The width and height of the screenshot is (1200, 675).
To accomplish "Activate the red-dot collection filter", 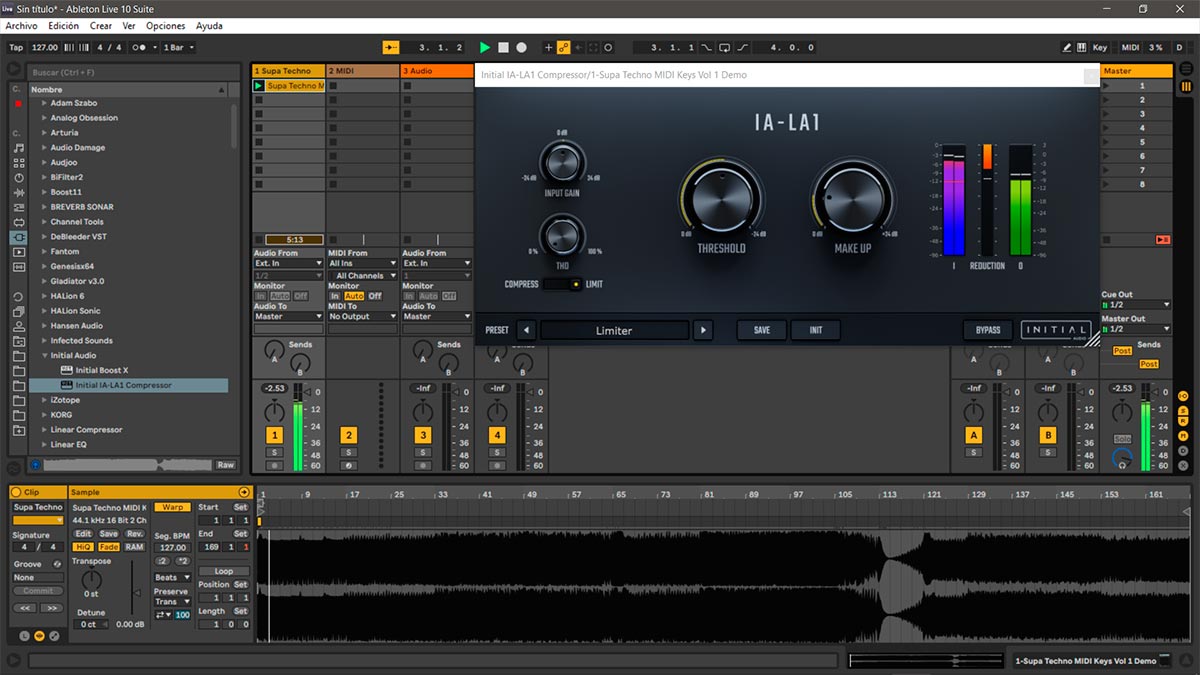I will tap(18, 103).
